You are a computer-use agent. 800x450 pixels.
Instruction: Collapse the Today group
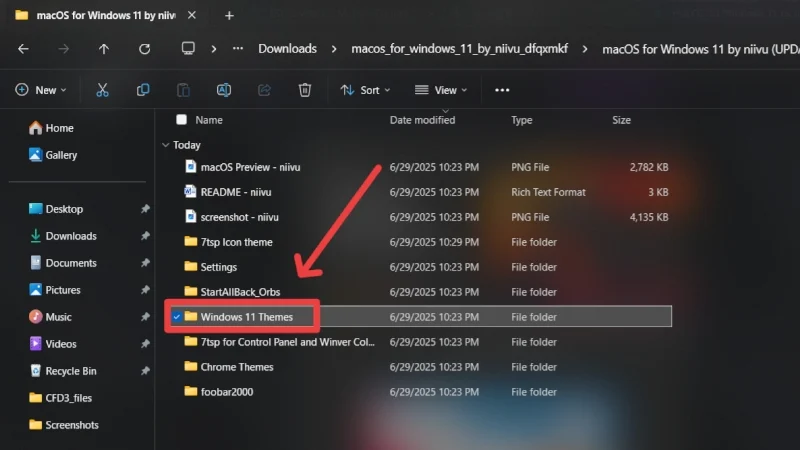point(165,145)
